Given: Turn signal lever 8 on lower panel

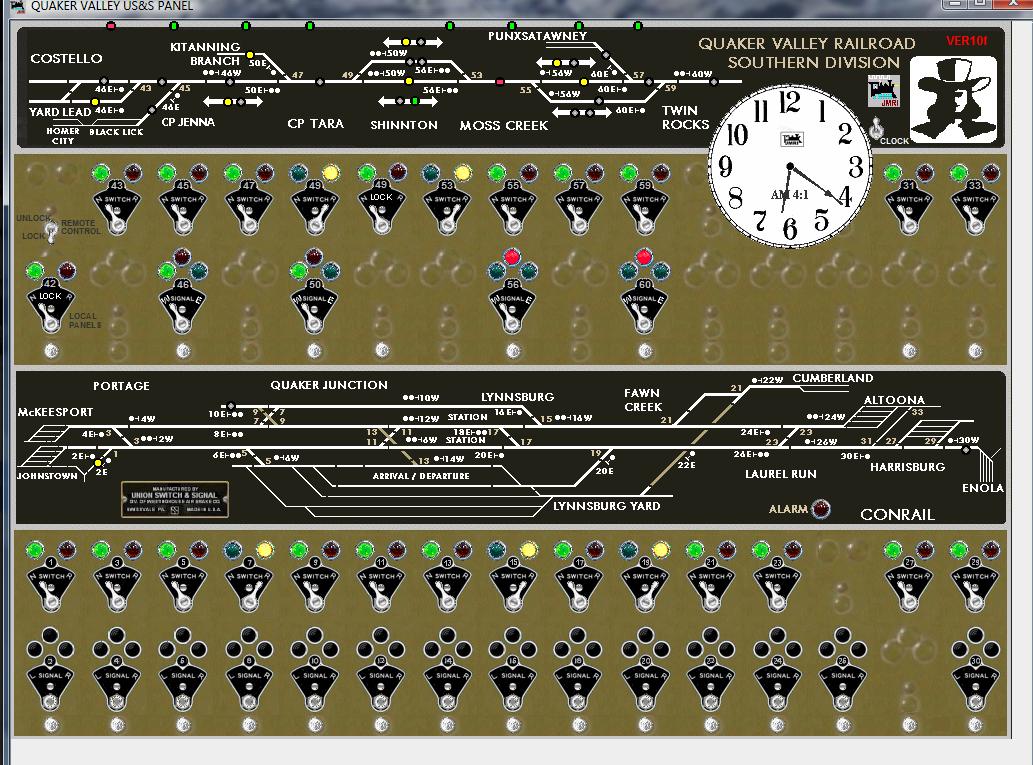Looking at the screenshot, I should (x=249, y=683).
